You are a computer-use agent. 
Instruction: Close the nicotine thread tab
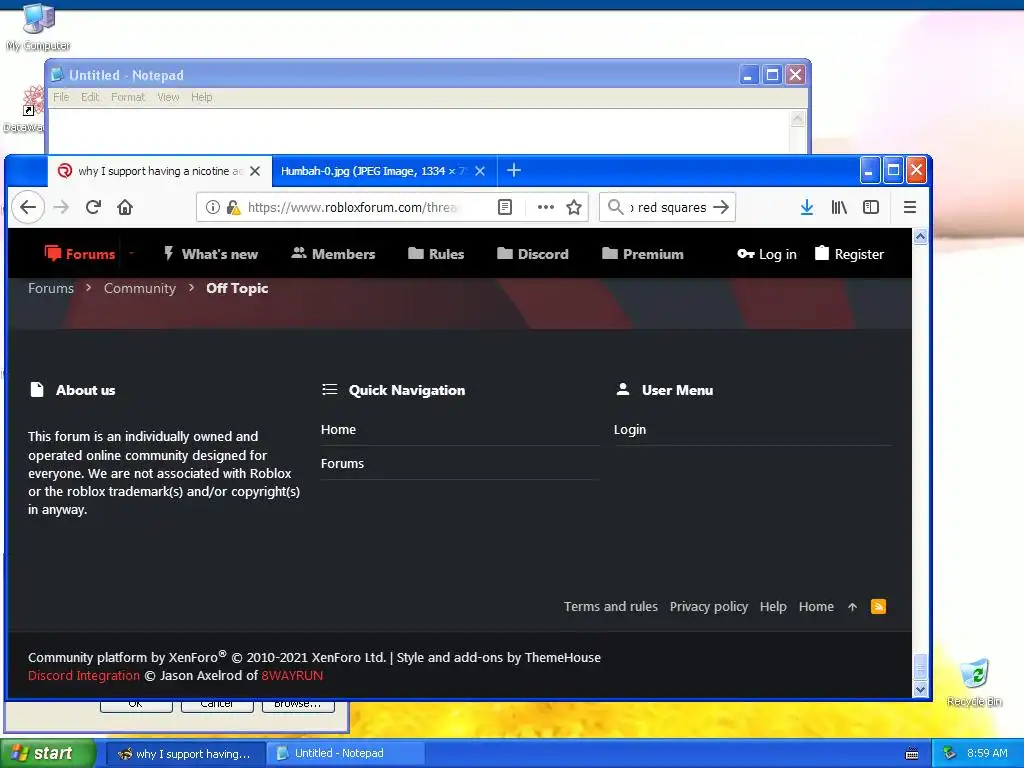pos(255,171)
